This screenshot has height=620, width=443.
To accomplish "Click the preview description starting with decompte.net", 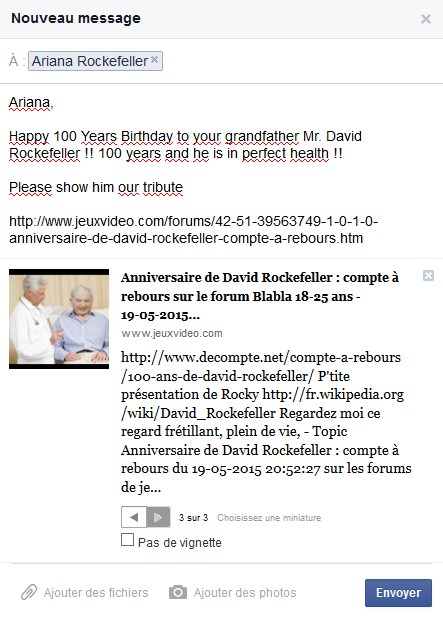I will [x=266, y=422].
